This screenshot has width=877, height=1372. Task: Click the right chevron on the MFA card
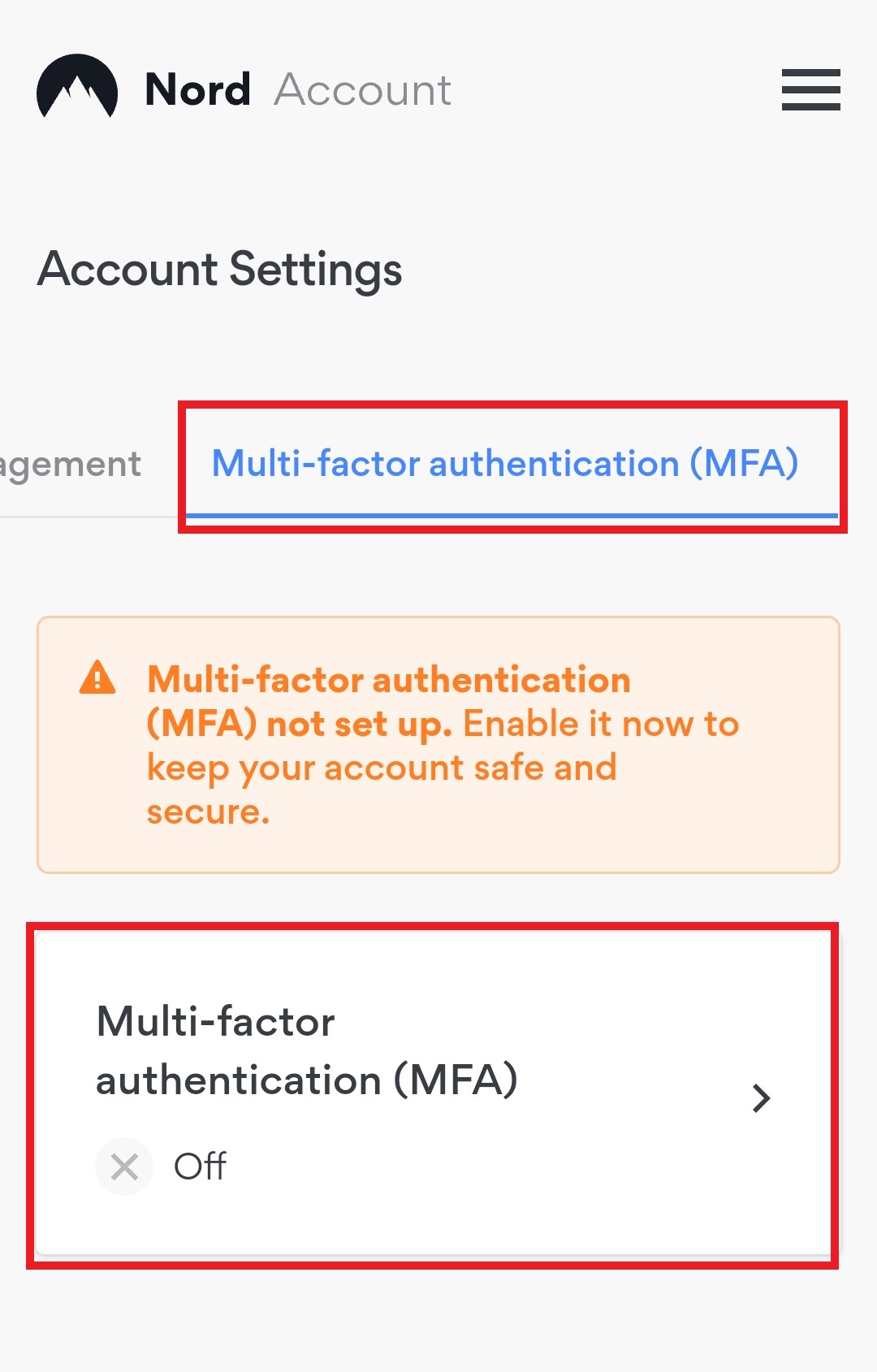tap(762, 1097)
